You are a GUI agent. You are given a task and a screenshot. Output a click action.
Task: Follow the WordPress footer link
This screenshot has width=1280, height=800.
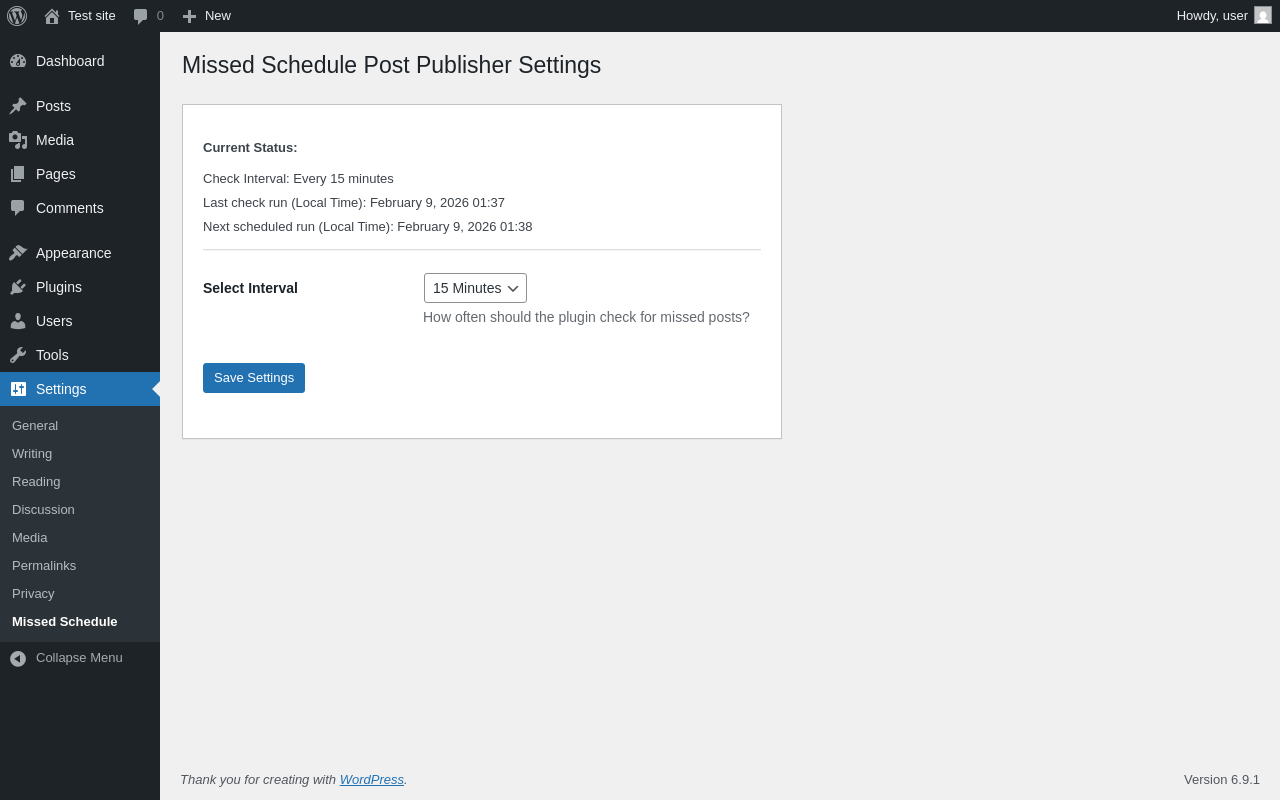pos(372,780)
